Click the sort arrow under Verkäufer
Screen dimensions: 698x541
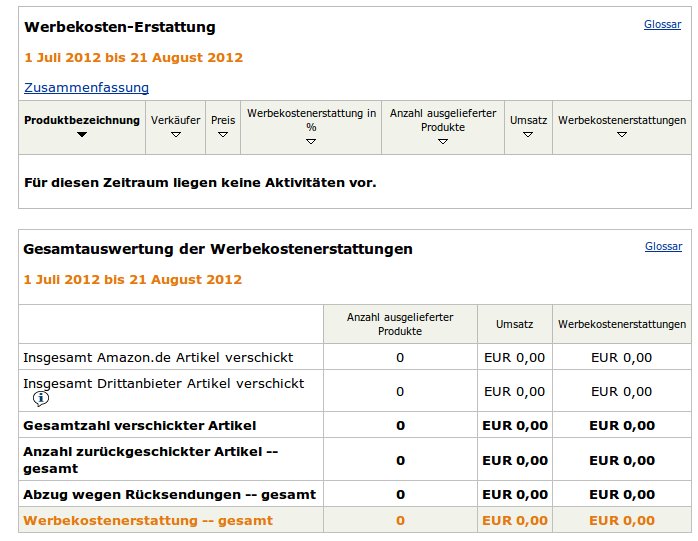(176, 134)
